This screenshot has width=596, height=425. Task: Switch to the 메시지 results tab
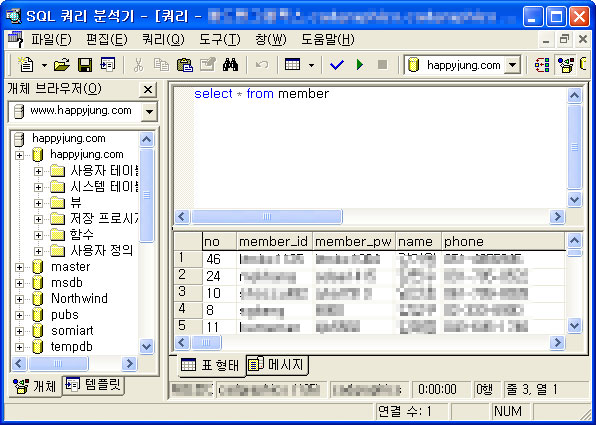[277, 365]
